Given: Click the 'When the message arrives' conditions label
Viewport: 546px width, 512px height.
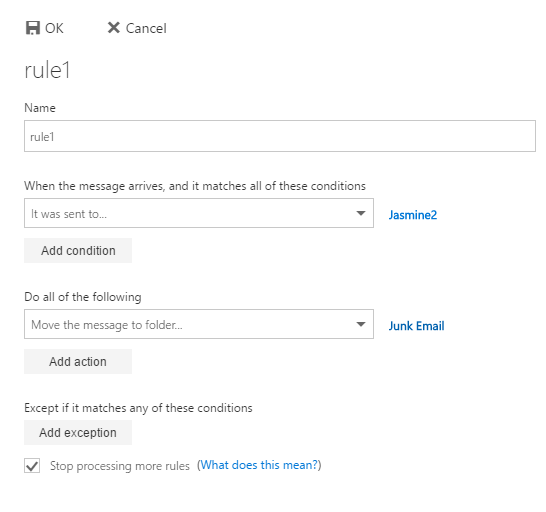Looking at the screenshot, I should 195,186.
